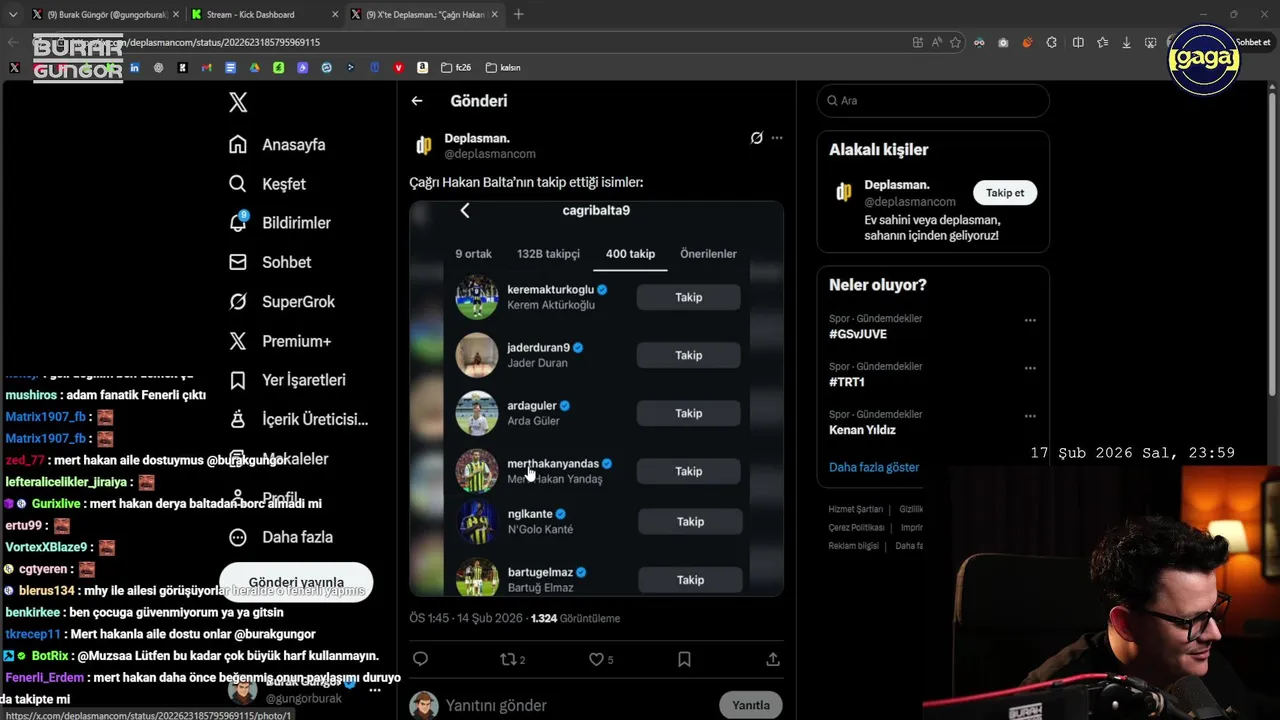Screen dimensions: 1280x720
Task: Click the read aloud icon in address bar
Action: pos(937,42)
